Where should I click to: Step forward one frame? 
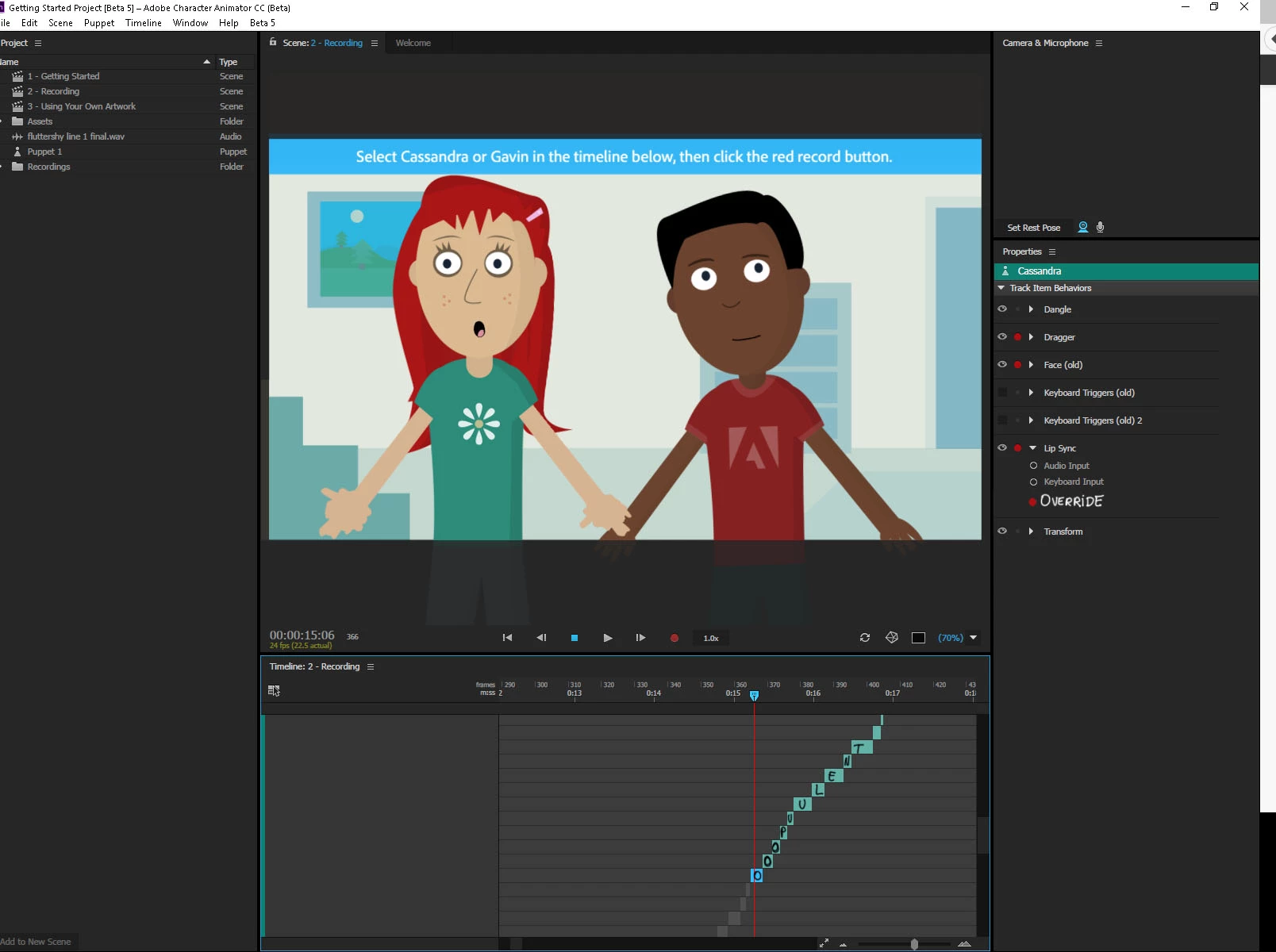[640, 638]
